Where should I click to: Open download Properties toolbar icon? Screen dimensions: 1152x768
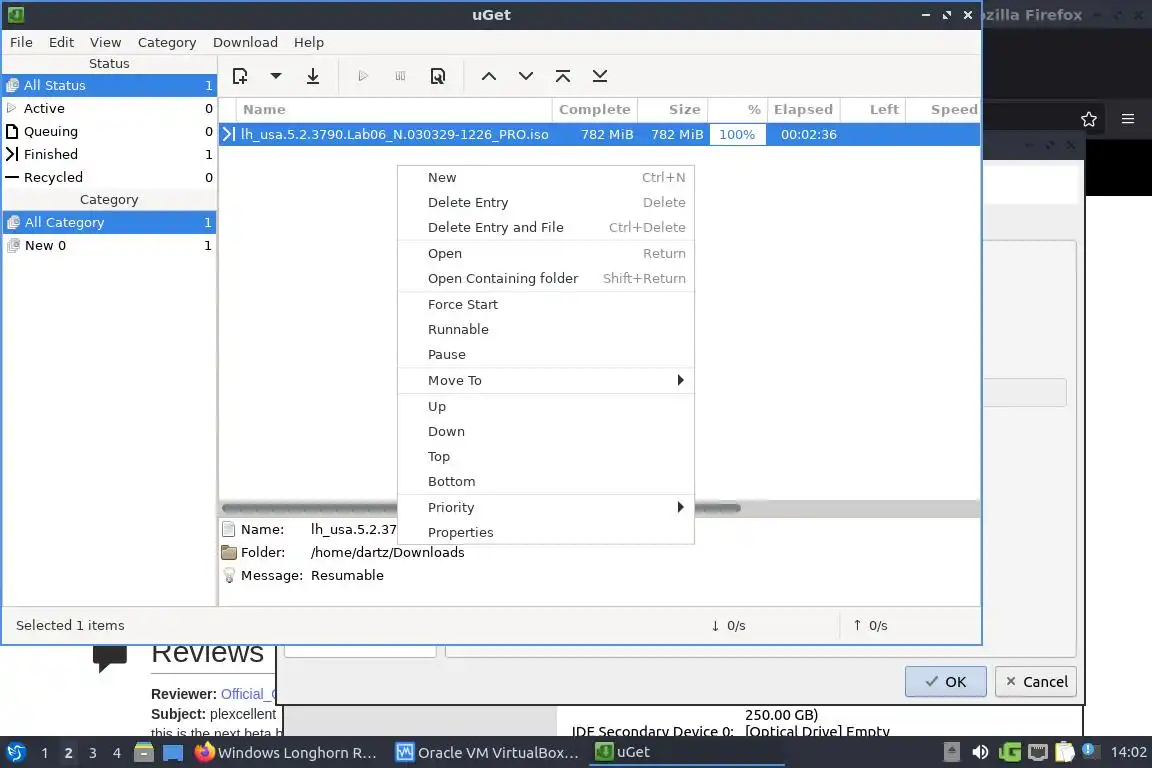pyautogui.click(x=438, y=76)
